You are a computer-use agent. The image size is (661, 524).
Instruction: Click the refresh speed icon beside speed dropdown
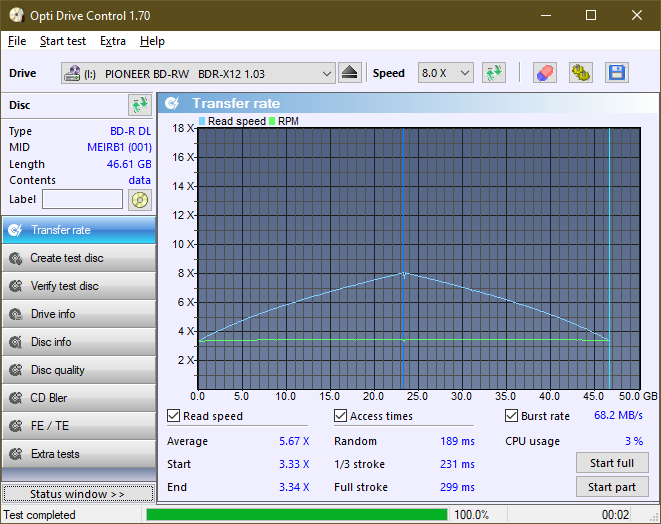493,73
